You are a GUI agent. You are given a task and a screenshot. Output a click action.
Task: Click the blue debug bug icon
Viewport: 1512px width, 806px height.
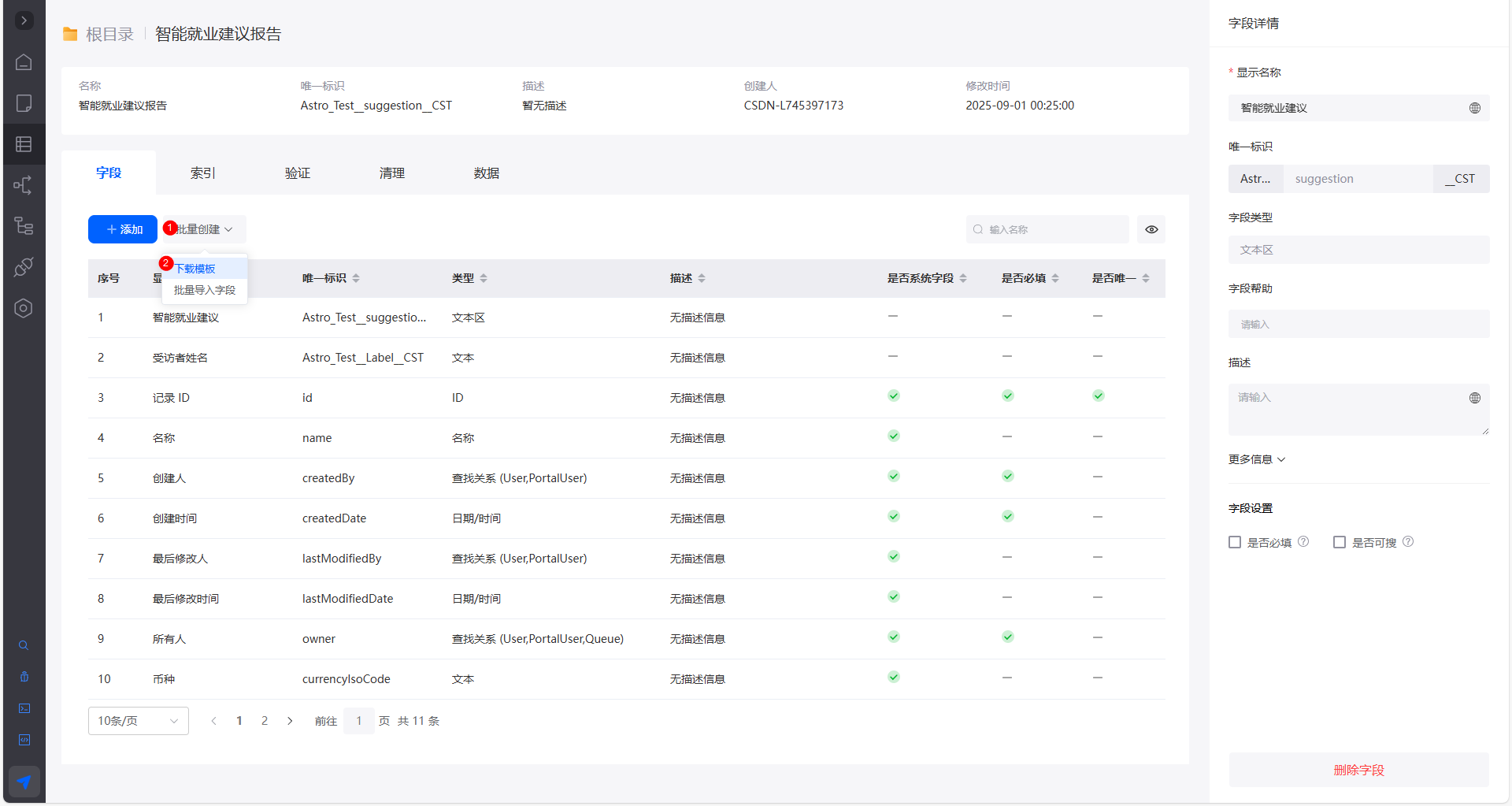[x=24, y=677]
